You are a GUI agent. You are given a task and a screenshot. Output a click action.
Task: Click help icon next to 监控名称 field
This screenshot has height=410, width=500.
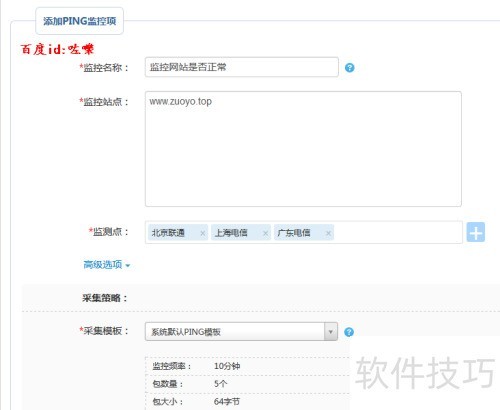point(349,68)
